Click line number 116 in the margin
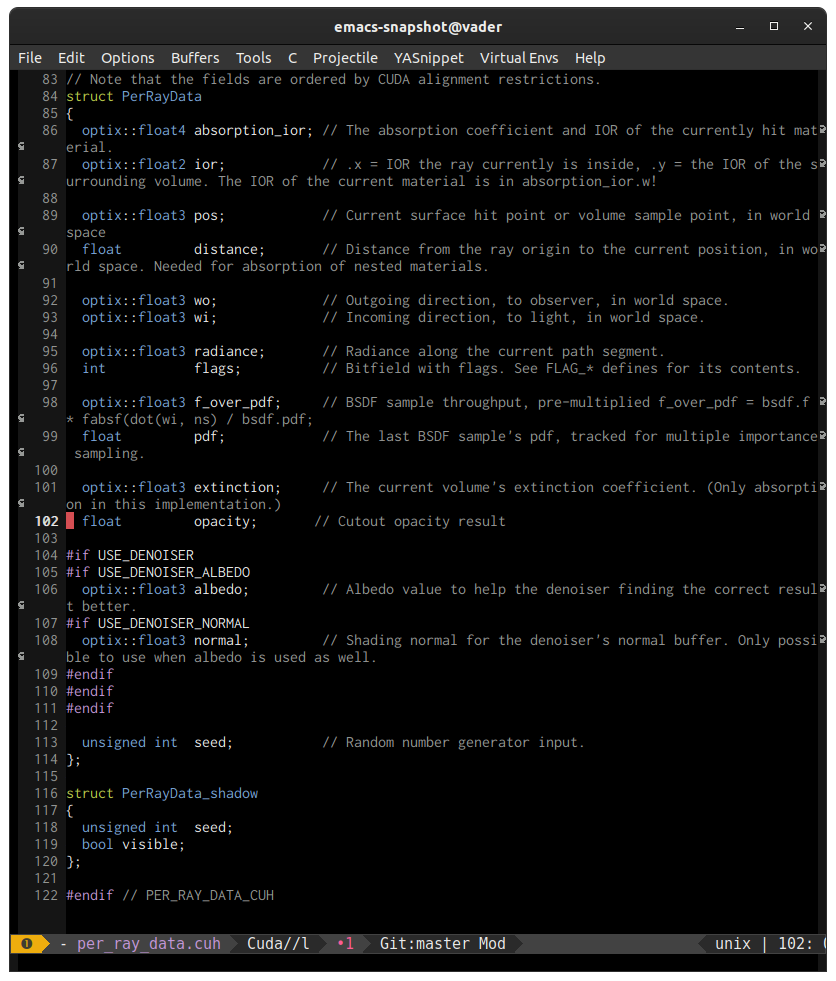Screen dimensions: 836x981 tap(46, 793)
